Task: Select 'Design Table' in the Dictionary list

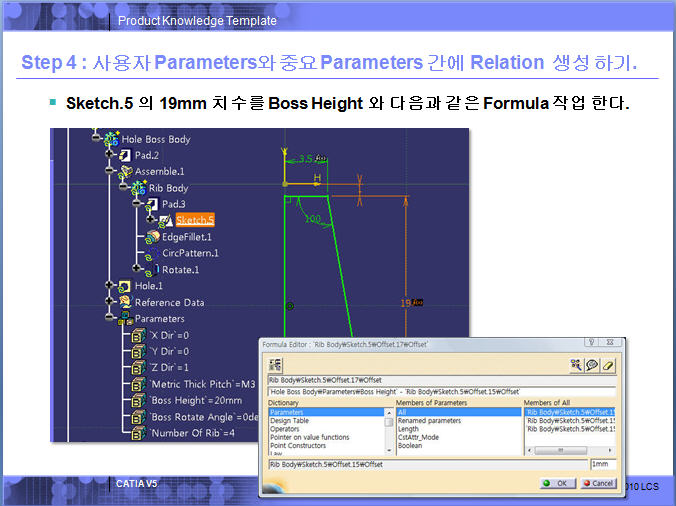Action: 290,421
